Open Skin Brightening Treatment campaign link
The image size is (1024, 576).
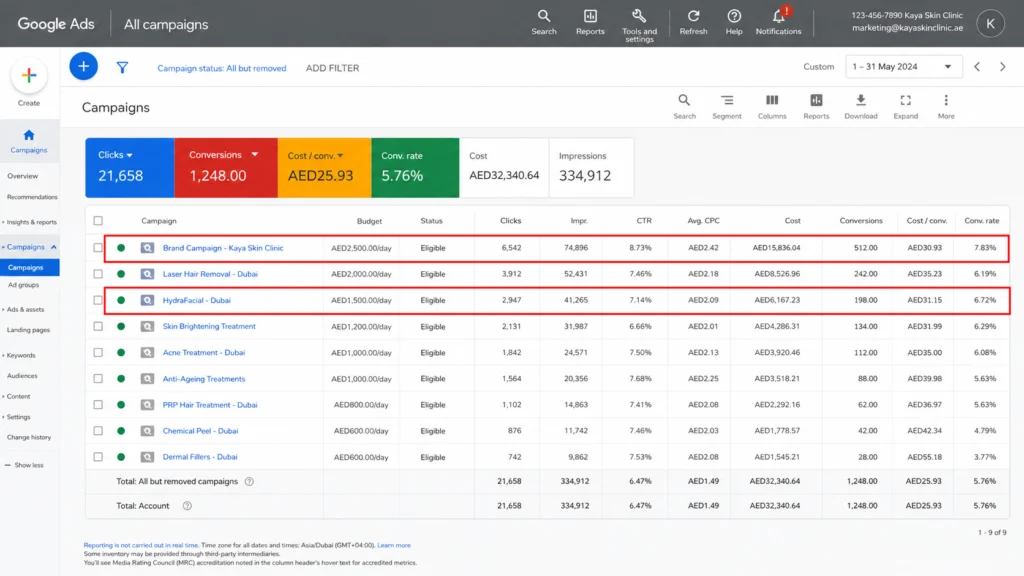tap(209, 326)
